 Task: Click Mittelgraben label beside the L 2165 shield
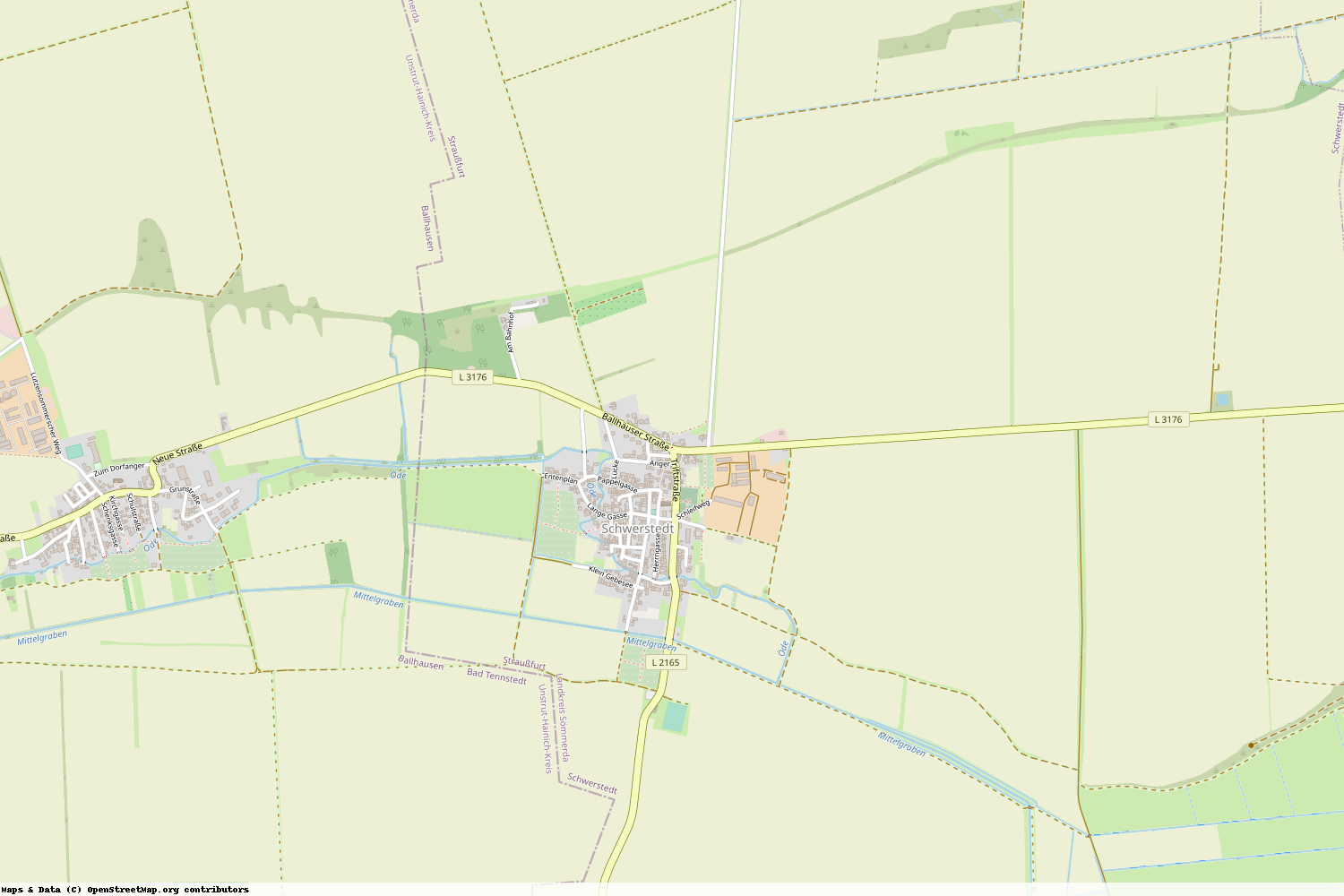click(x=651, y=643)
